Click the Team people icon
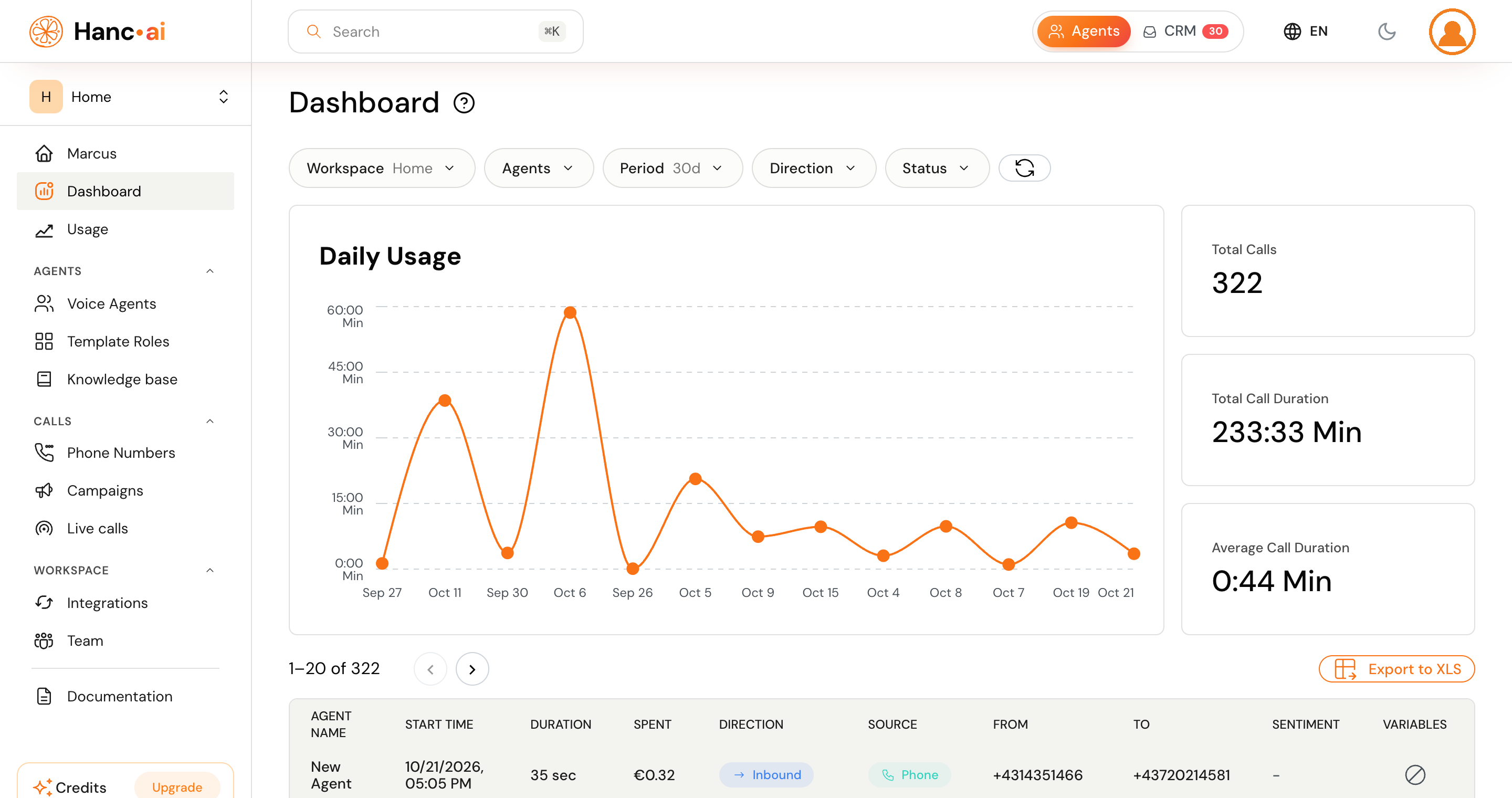The image size is (1512, 798). click(44, 640)
